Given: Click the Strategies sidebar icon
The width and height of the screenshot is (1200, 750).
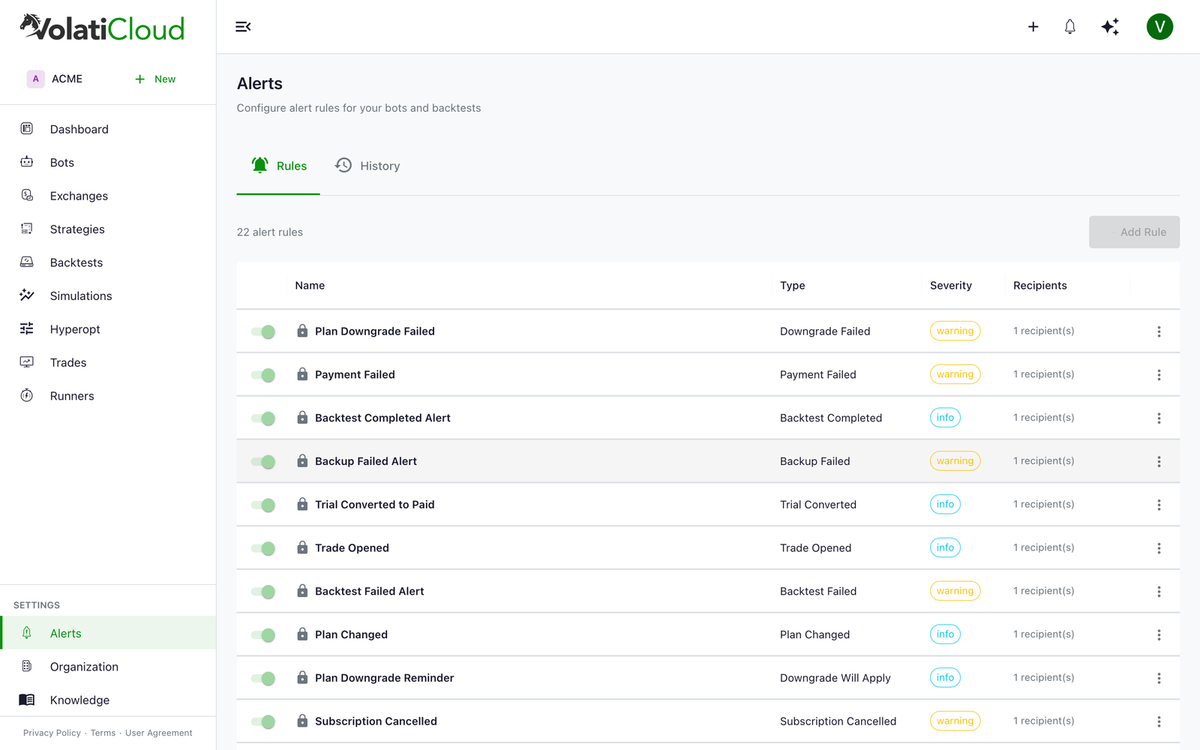Looking at the screenshot, I should pyautogui.click(x=27, y=229).
